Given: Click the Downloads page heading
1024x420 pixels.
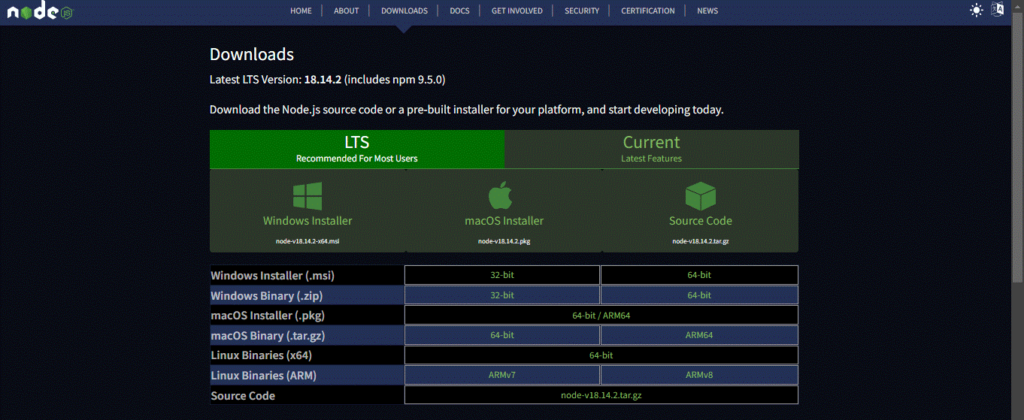Looking at the screenshot, I should coord(251,54).
